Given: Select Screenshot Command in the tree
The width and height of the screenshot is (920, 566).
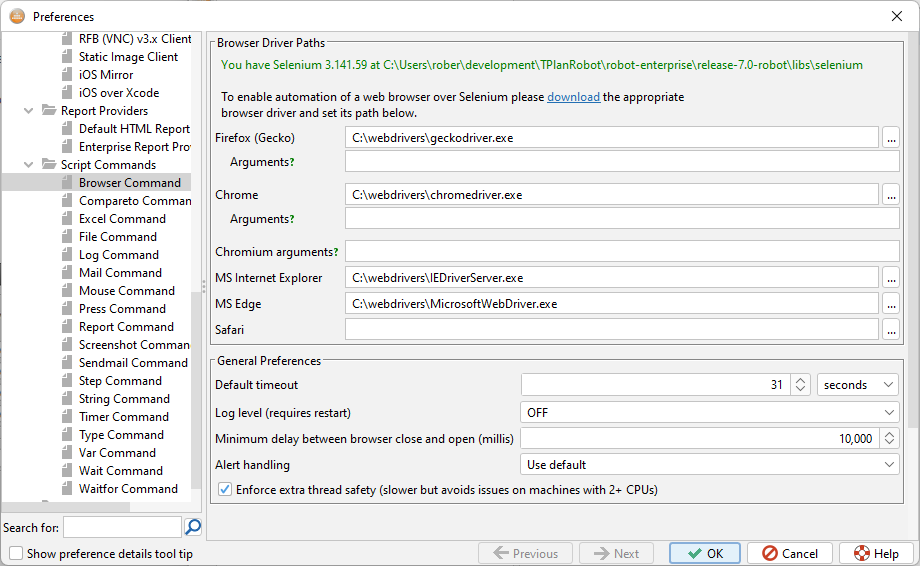Looking at the screenshot, I should (x=134, y=345).
